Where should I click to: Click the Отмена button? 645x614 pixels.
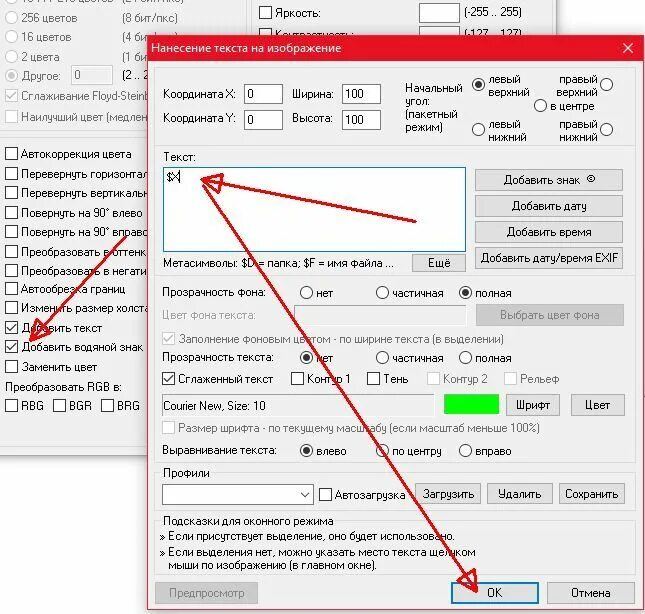click(591, 593)
